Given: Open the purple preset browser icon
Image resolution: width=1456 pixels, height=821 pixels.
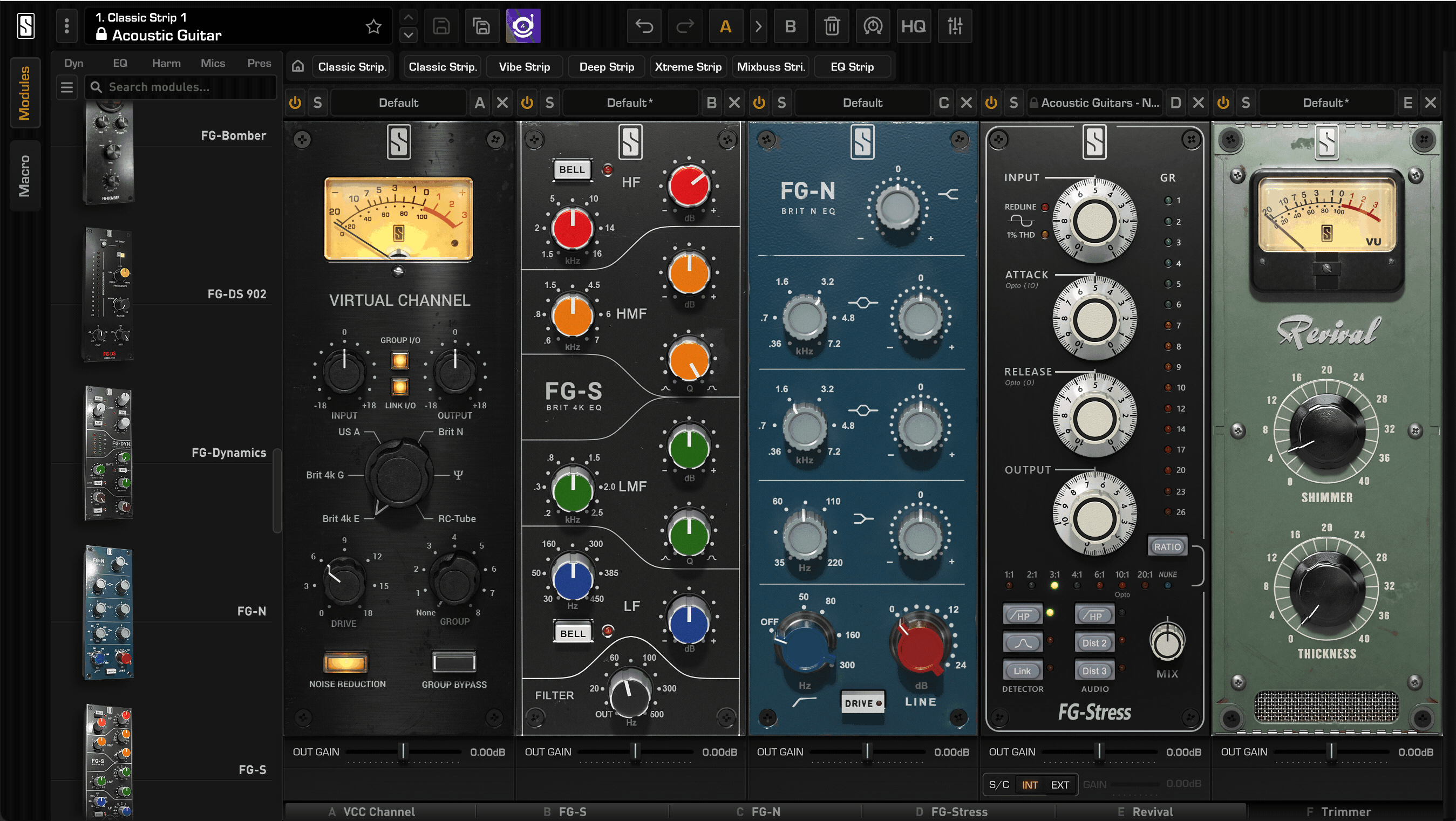Looking at the screenshot, I should point(523,26).
